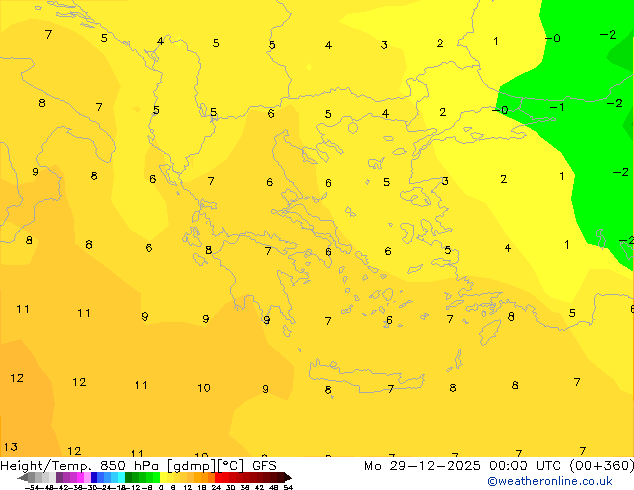634x490 pixels.
Task: Pick the yellow swatch on the color scale
Action: point(164,478)
